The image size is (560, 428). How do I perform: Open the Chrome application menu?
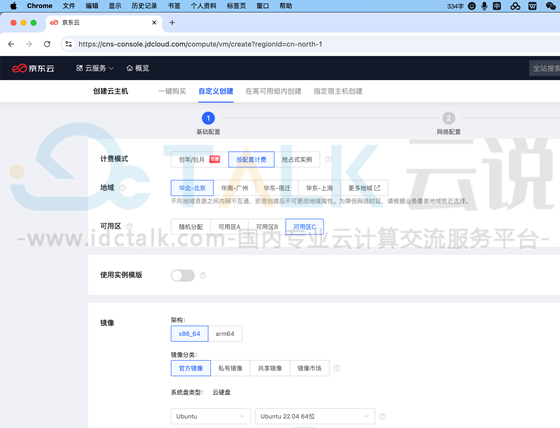[40, 6]
